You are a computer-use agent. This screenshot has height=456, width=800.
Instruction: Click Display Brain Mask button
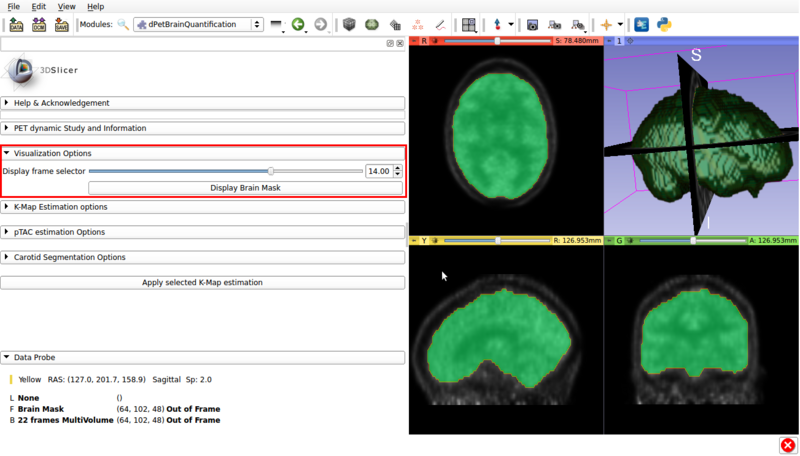click(245, 188)
